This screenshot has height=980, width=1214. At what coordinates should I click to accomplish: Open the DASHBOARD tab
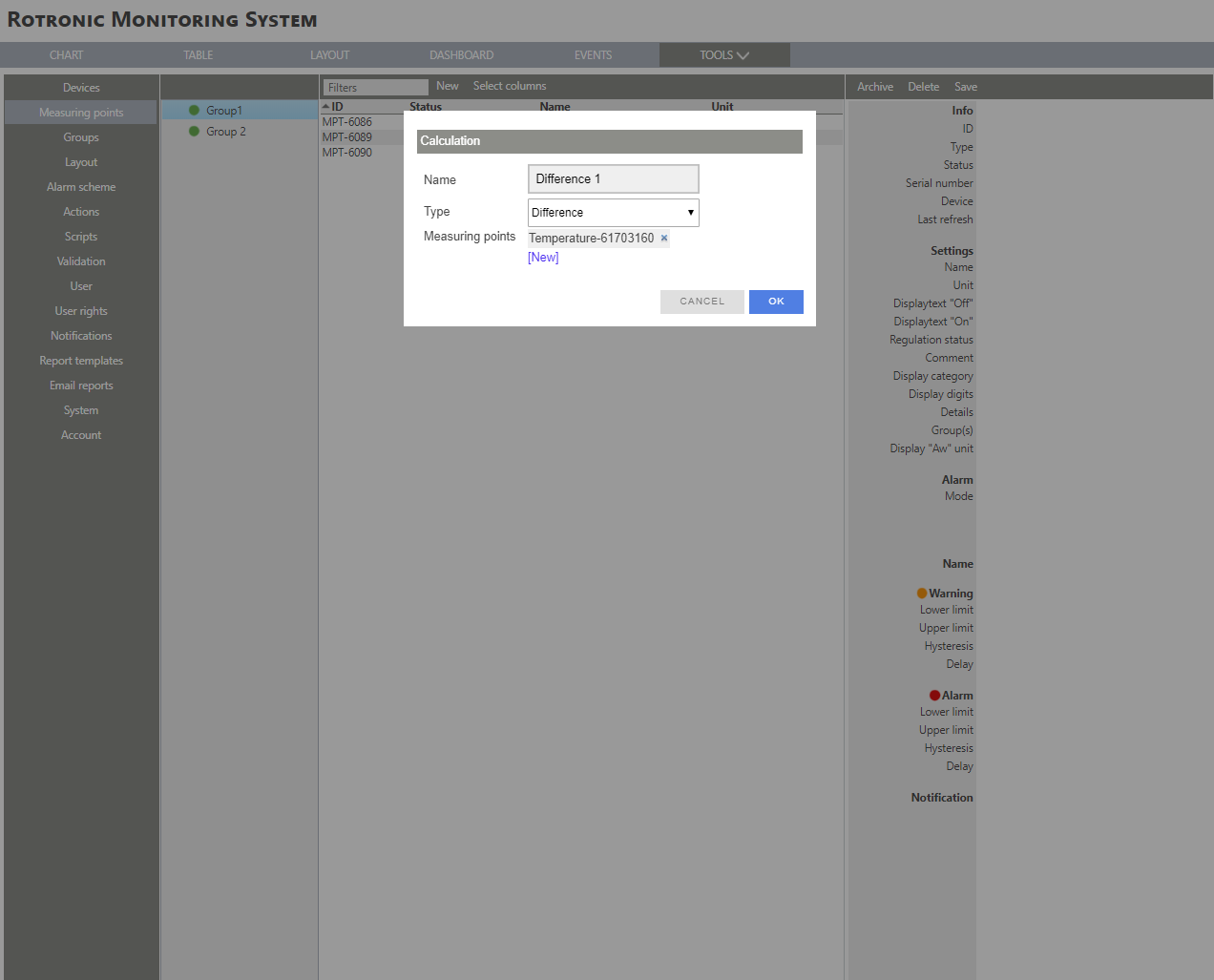pyautogui.click(x=462, y=55)
